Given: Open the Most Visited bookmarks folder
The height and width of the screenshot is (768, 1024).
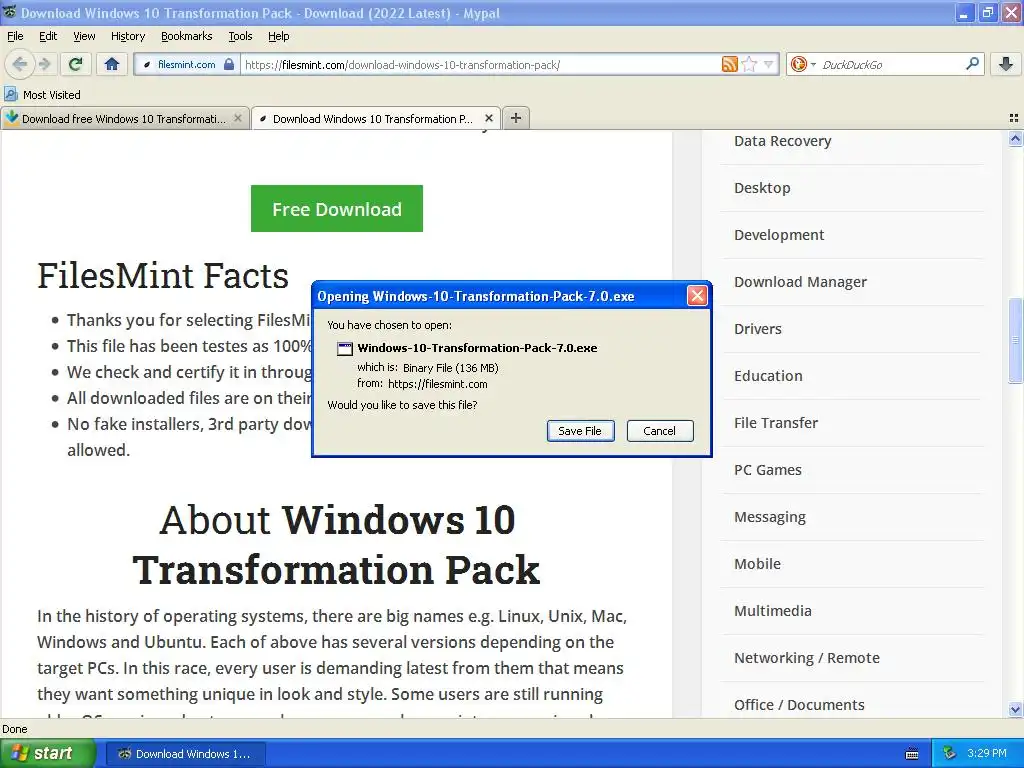Looking at the screenshot, I should tap(43, 95).
